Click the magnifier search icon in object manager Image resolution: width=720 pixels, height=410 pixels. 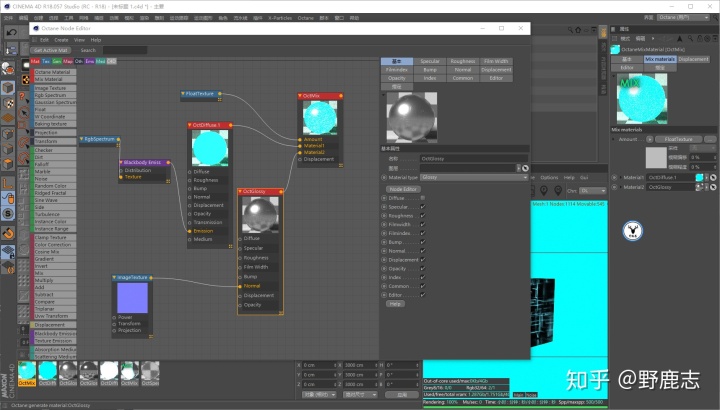(570, 30)
